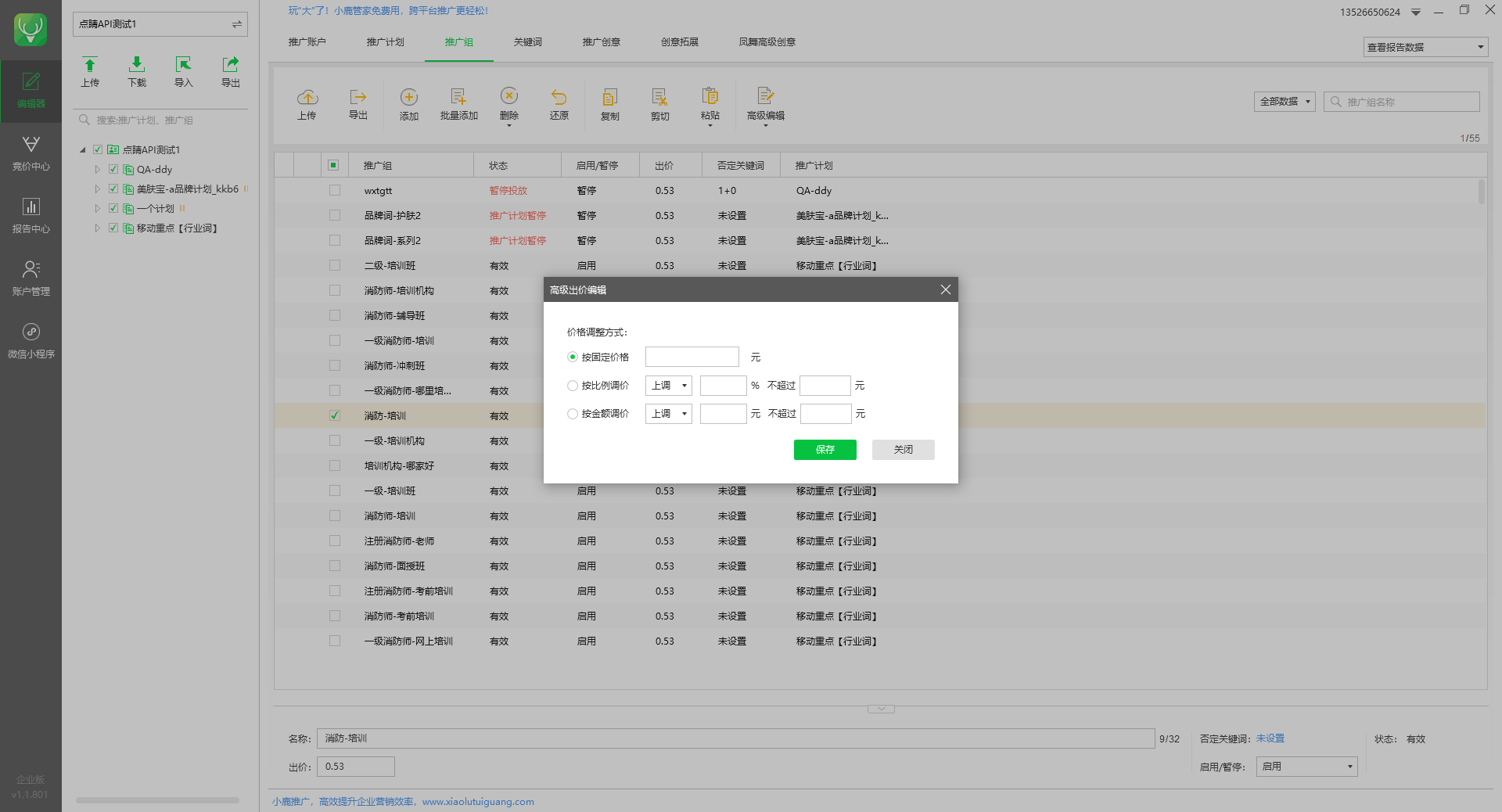This screenshot has width=1502, height=812.
Task: Select the 按金额调价 radio option
Action: [573, 414]
